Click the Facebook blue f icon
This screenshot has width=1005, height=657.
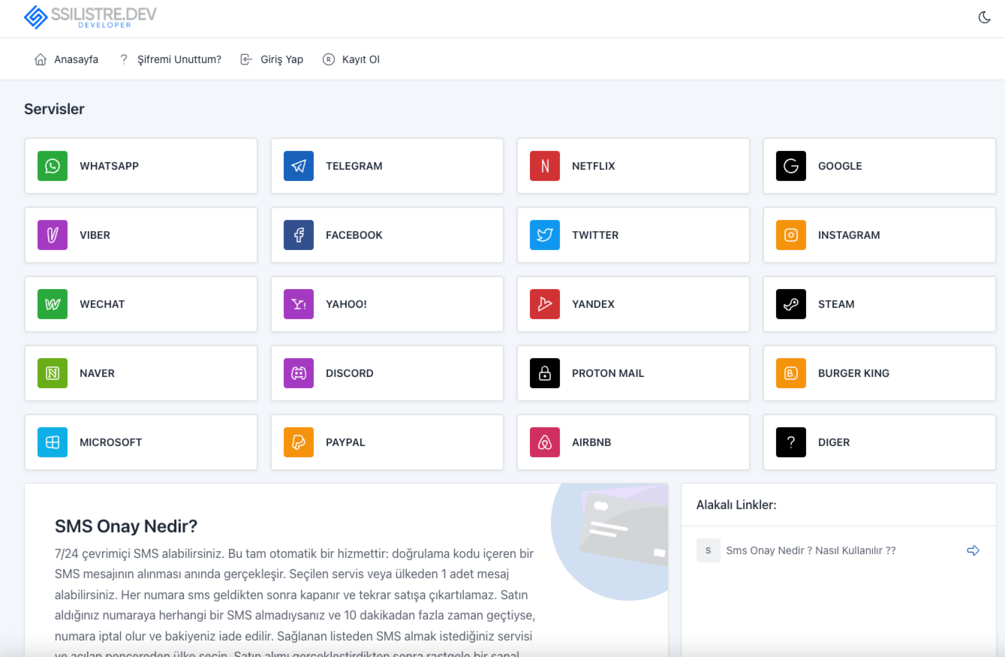299,235
